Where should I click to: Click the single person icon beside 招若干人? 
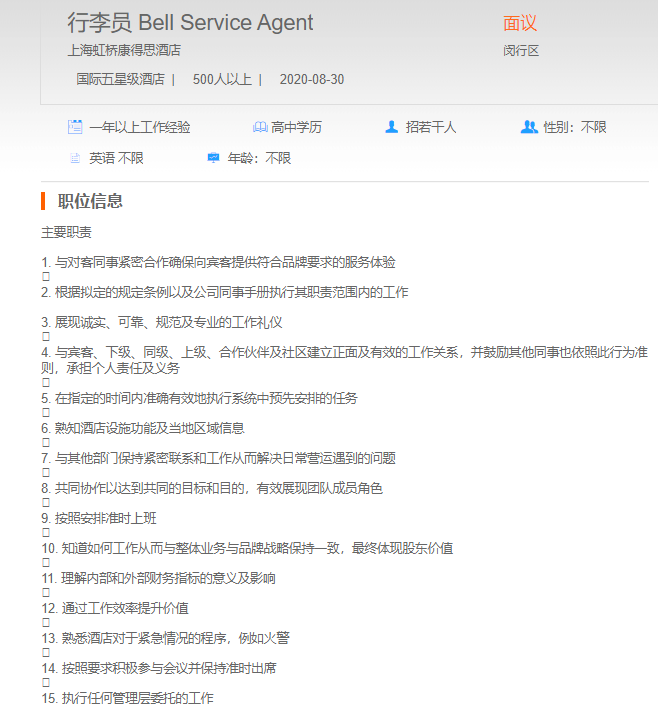click(391, 127)
